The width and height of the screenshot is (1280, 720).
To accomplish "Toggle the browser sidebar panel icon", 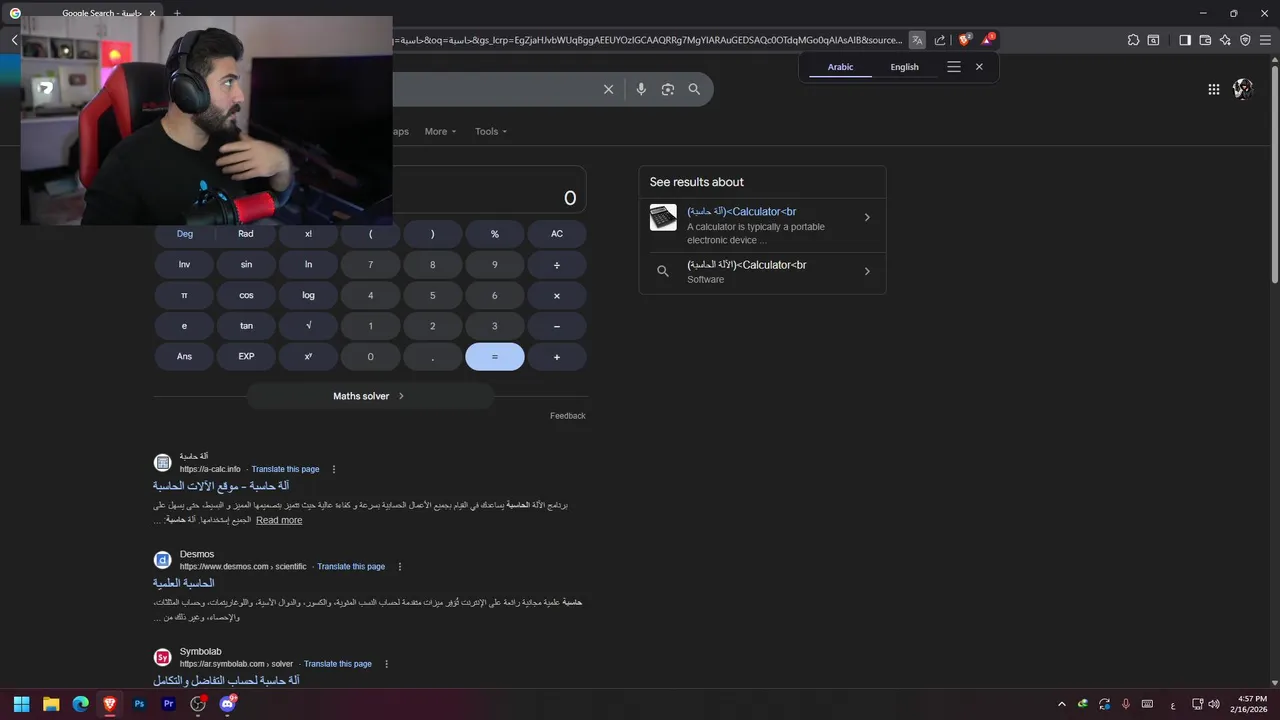I will [1185, 40].
